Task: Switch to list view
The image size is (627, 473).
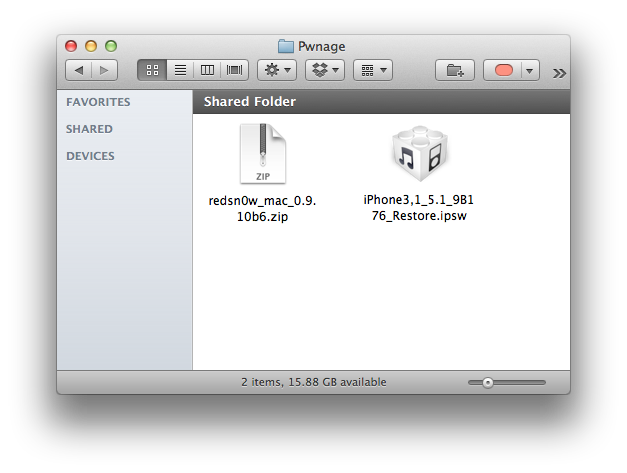Action: [180, 70]
